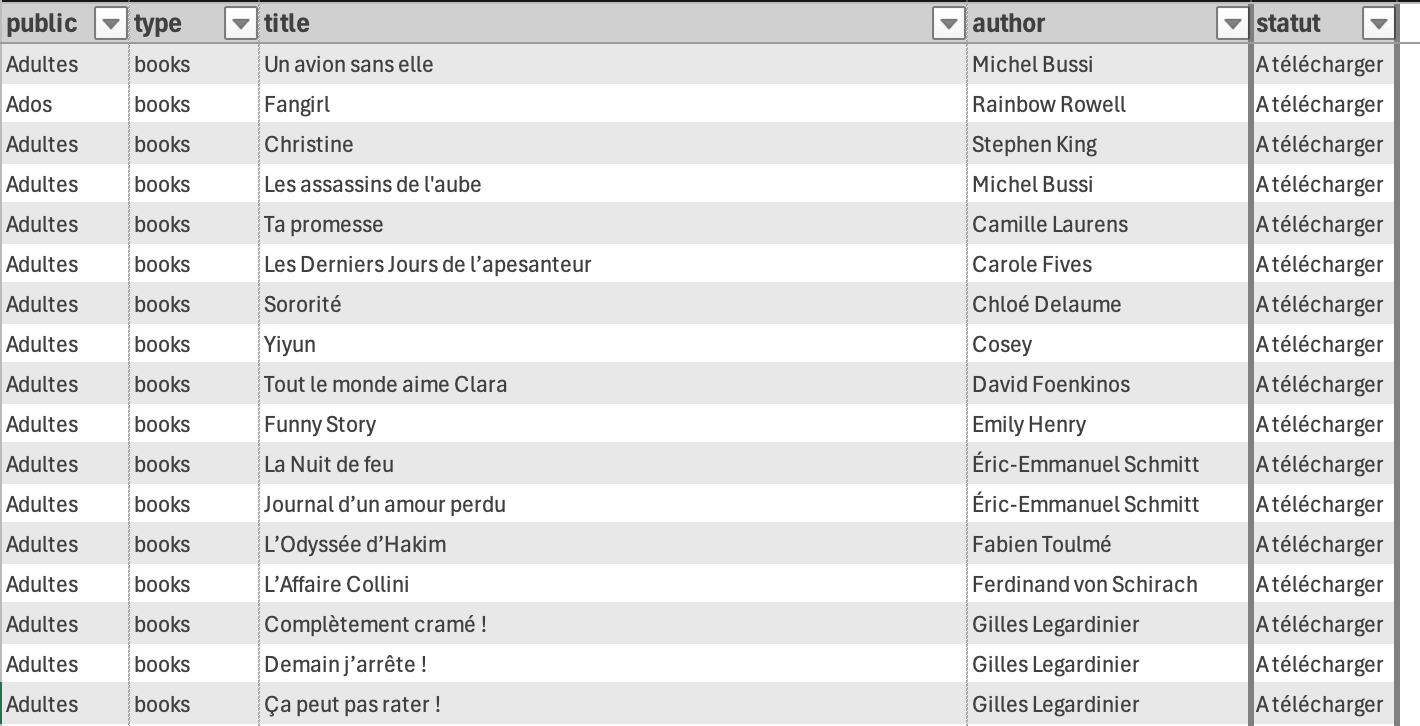Open the type column filter dropdown

click(x=240, y=24)
